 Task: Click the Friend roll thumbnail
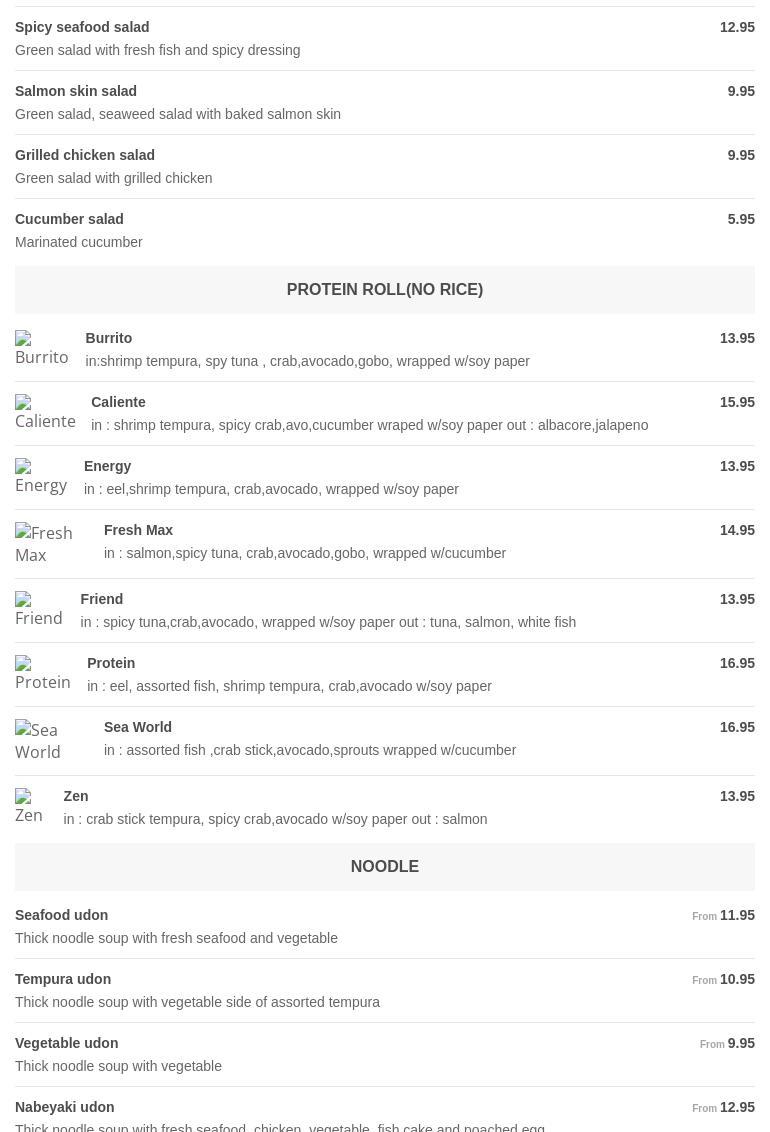39,610
